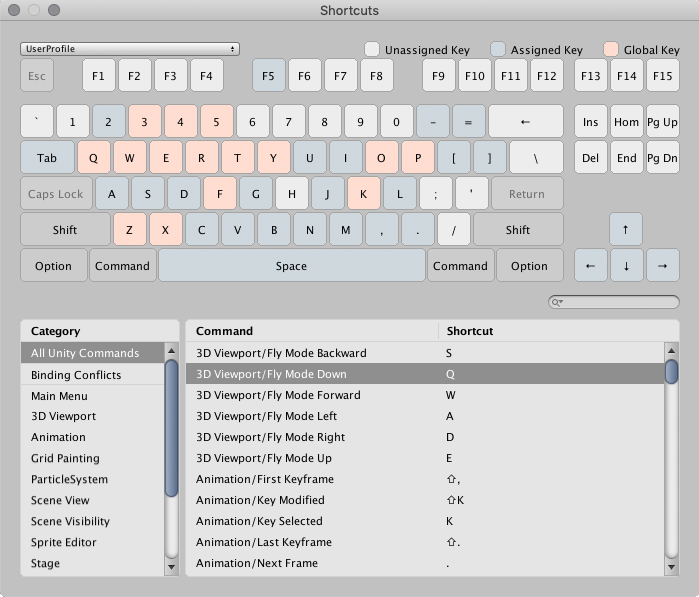Screen dimensions: 699x597
Task: Select the Scene View category
Action: tap(92, 500)
